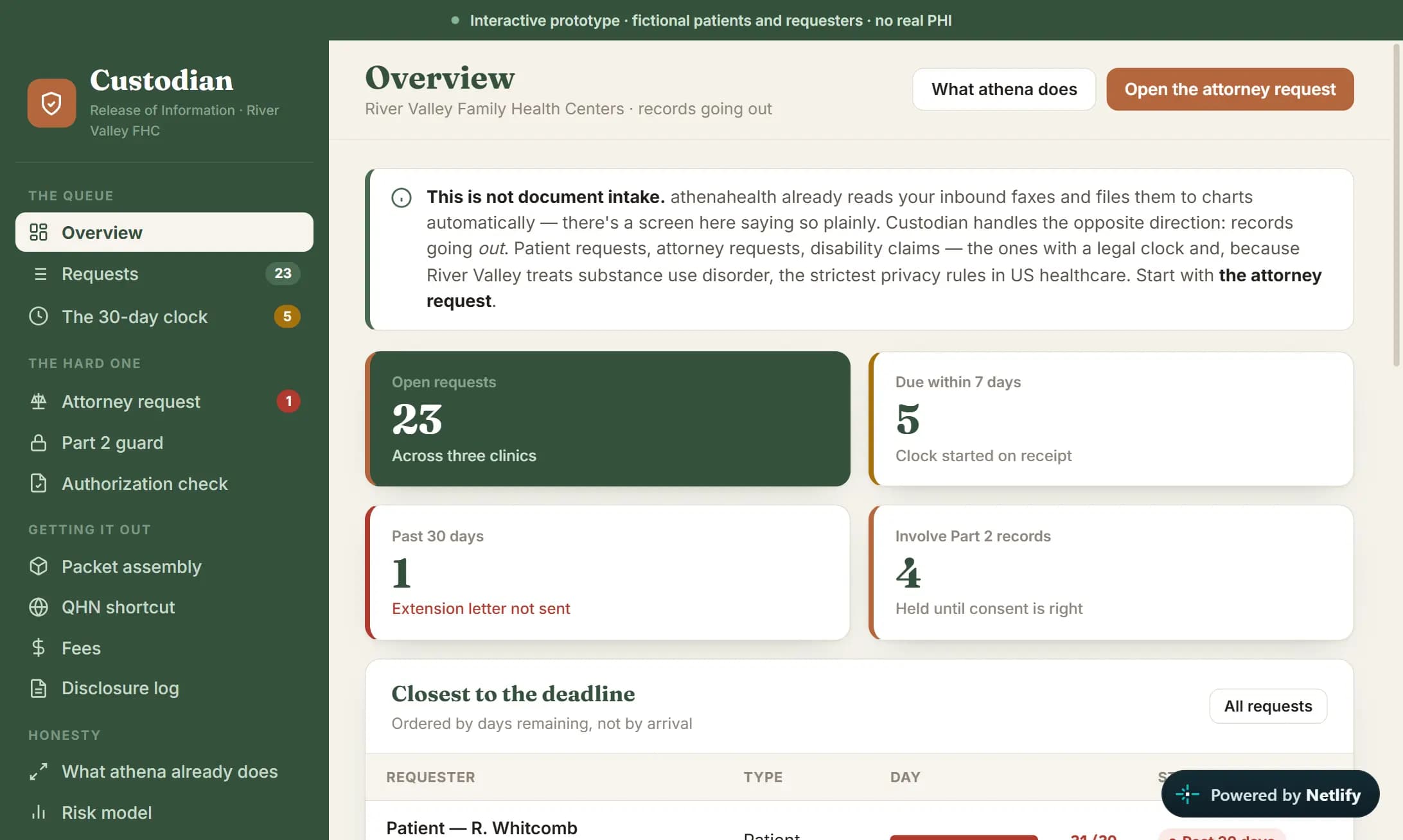Open the QHN shortcut page
This screenshot has width=1403, height=840.
164,607
